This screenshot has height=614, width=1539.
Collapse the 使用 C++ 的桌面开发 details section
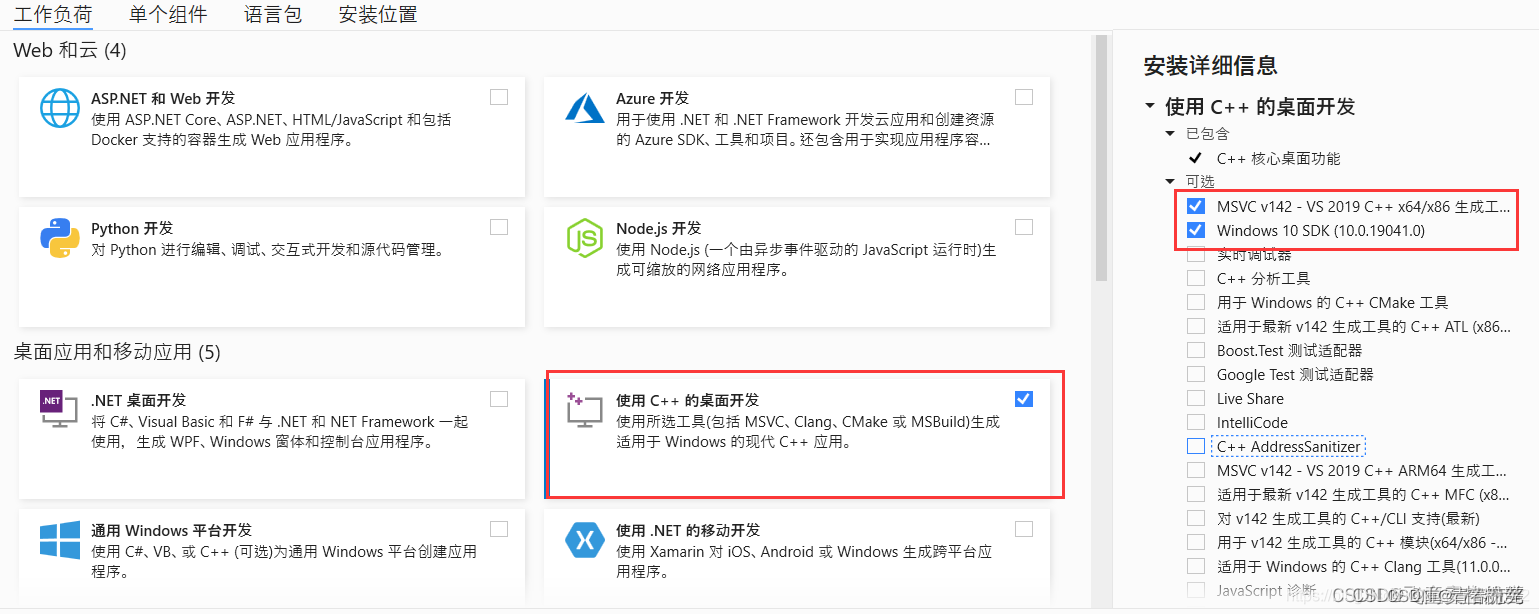[x=1150, y=106]
